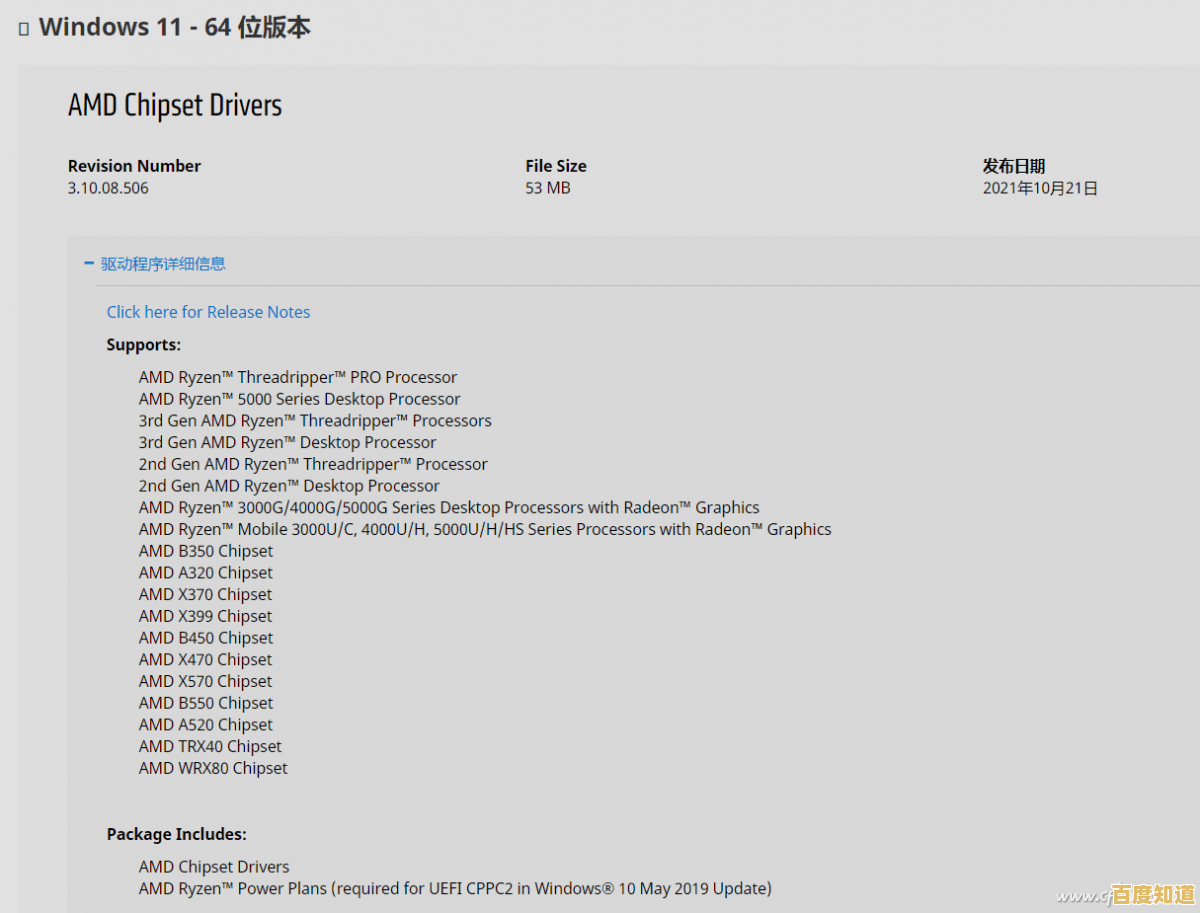Screen dimensions: 1200x913
Task: Click the 发布日期 release date label
Action: point(1014,166)
